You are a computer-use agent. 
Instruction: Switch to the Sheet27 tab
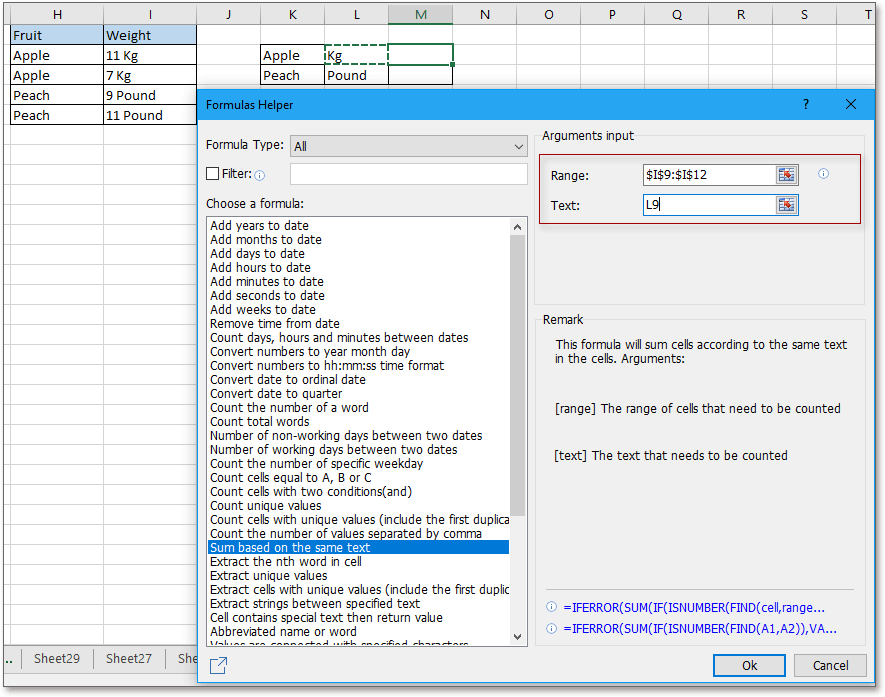(129, 658)
